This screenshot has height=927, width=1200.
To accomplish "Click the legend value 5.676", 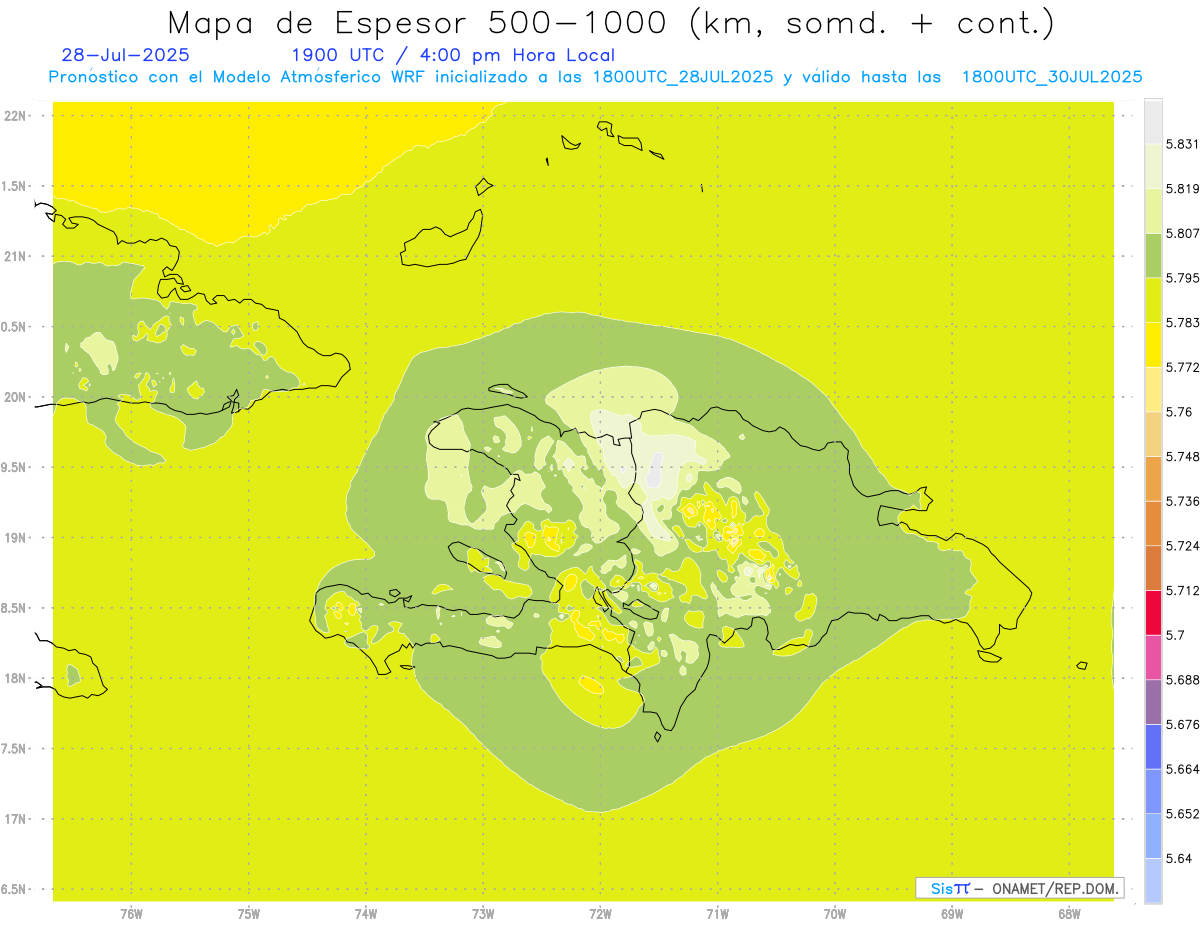I will tap(1181, 725).
